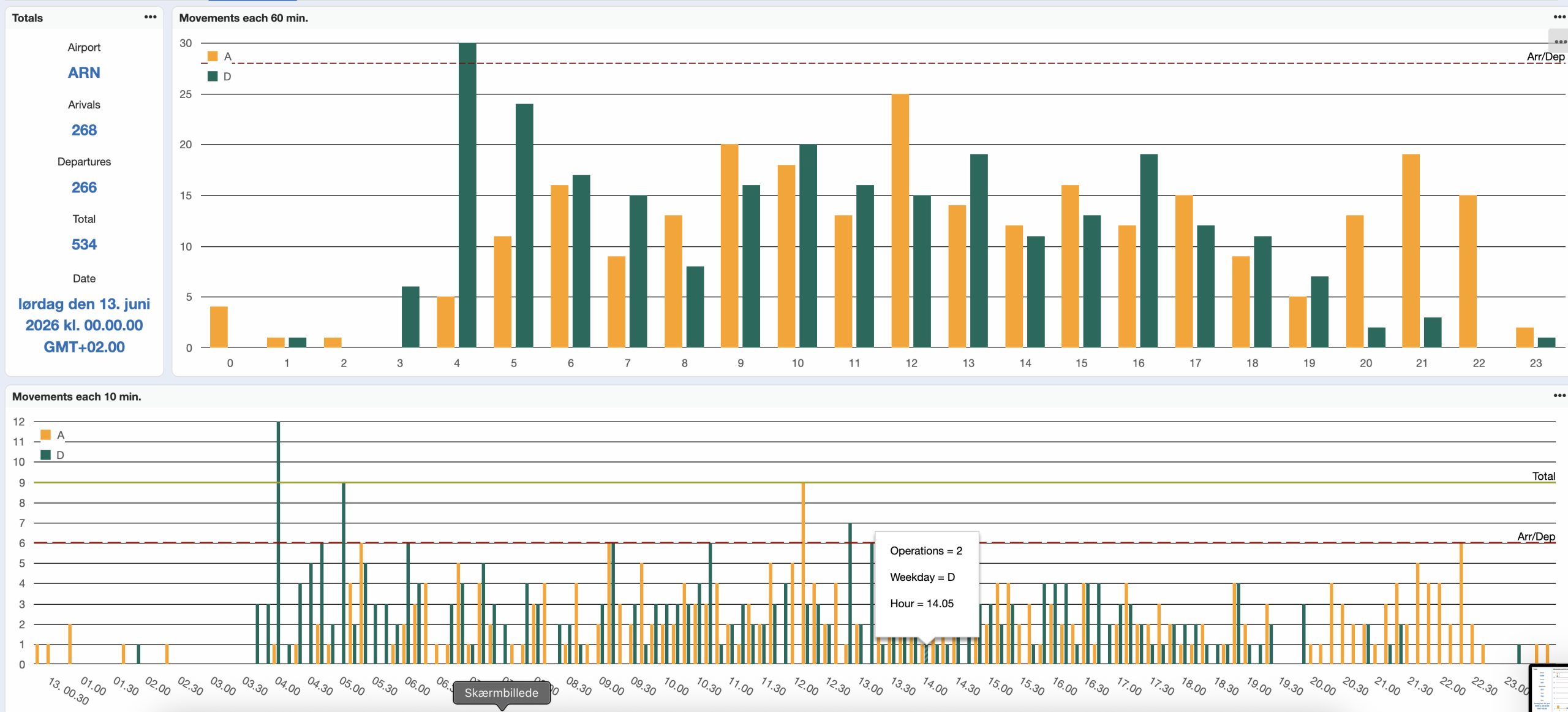Viewport: 1568px width, 712px height.
Task: Click the orange A swatch in the 60 min. legend
Action: [213, 56]
